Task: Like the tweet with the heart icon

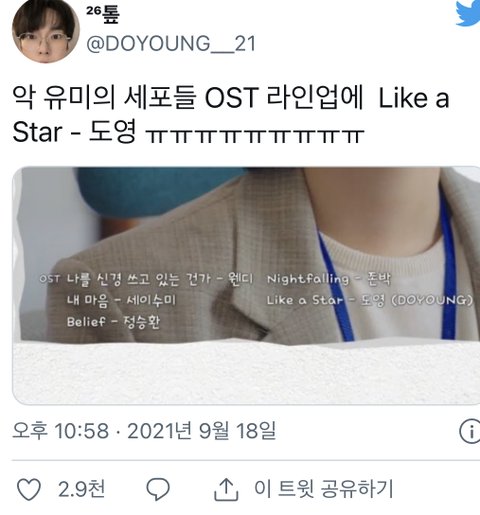Action: point(29,490)
